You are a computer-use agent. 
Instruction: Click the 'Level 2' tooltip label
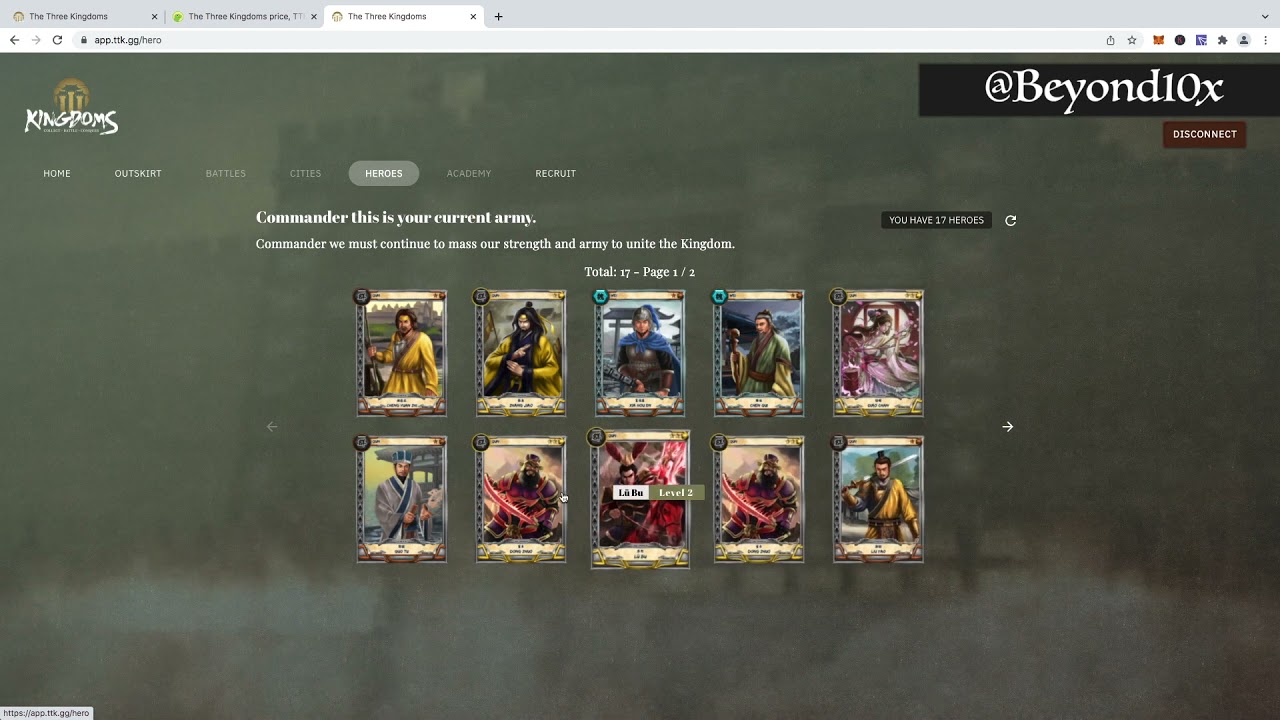coord(676,492)
